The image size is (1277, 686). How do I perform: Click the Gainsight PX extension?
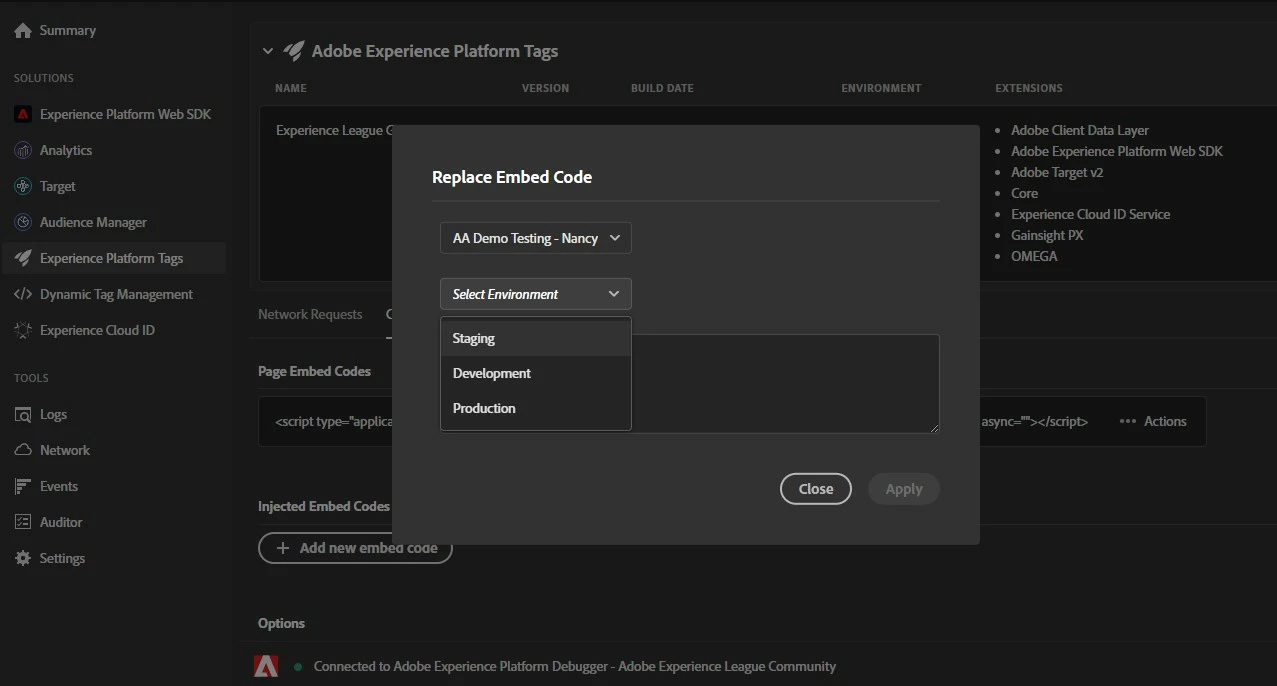pos(1047,235)
